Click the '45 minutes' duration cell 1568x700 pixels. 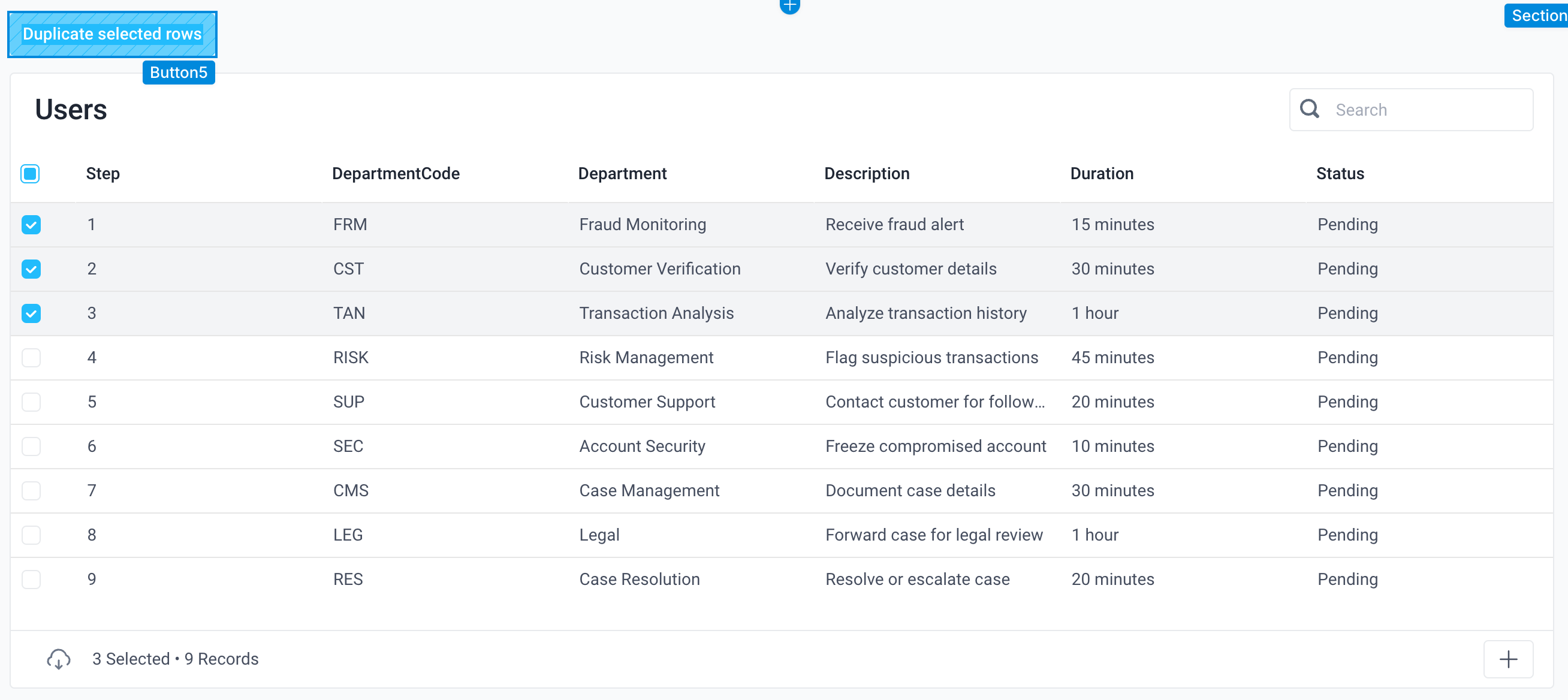1112,358
